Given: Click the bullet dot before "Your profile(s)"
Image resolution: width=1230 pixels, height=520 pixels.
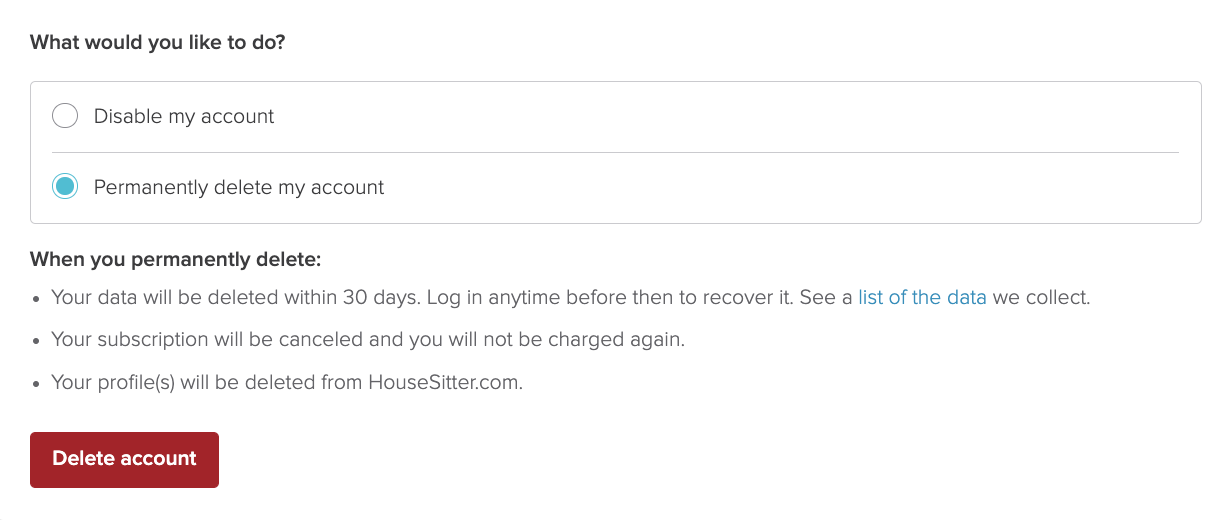Looking at the screenshot, I should (x=36, y=384).
